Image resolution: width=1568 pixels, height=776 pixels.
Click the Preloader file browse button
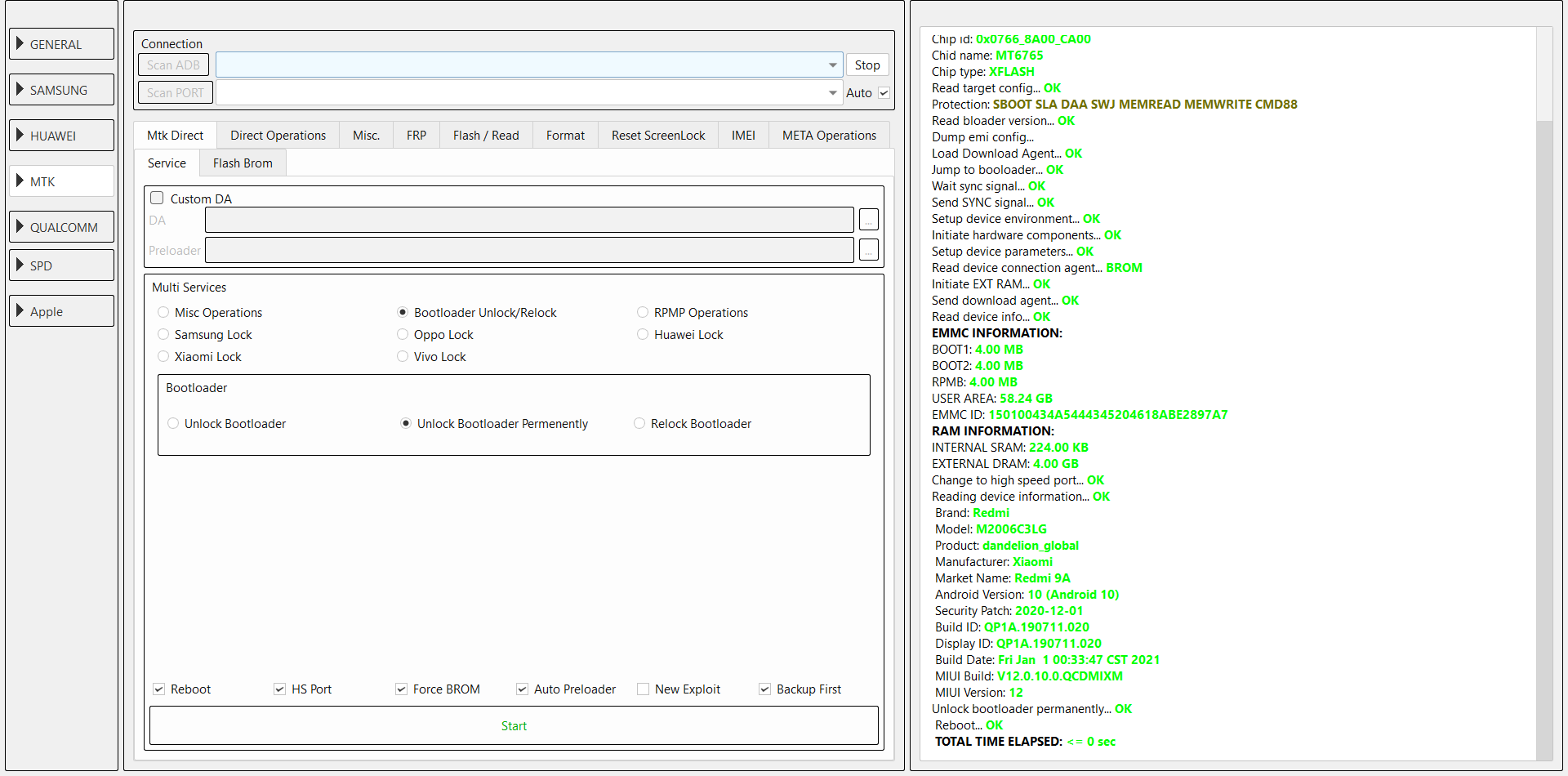[869, 250]
